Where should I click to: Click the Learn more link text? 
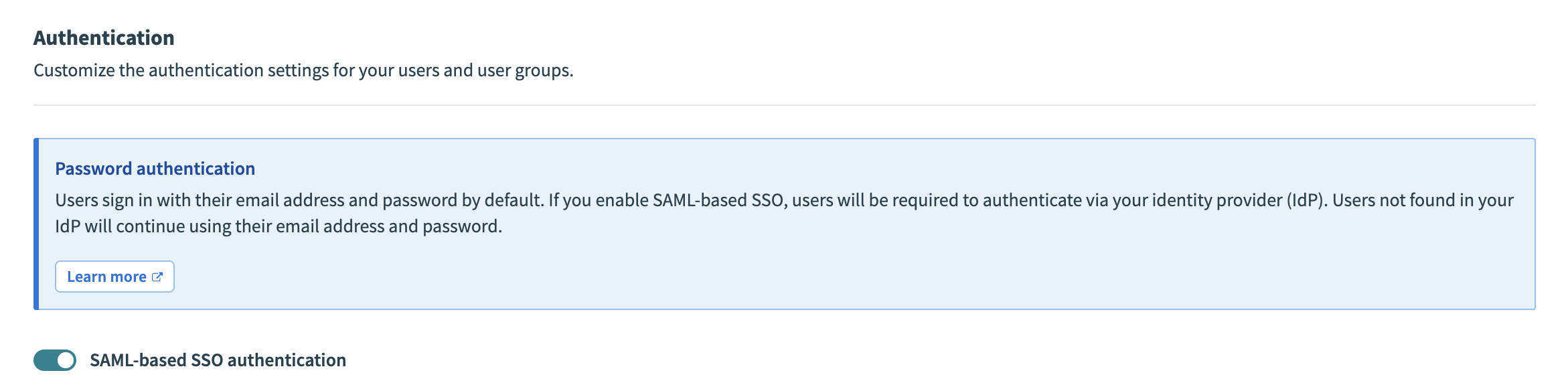click(107, 277)
